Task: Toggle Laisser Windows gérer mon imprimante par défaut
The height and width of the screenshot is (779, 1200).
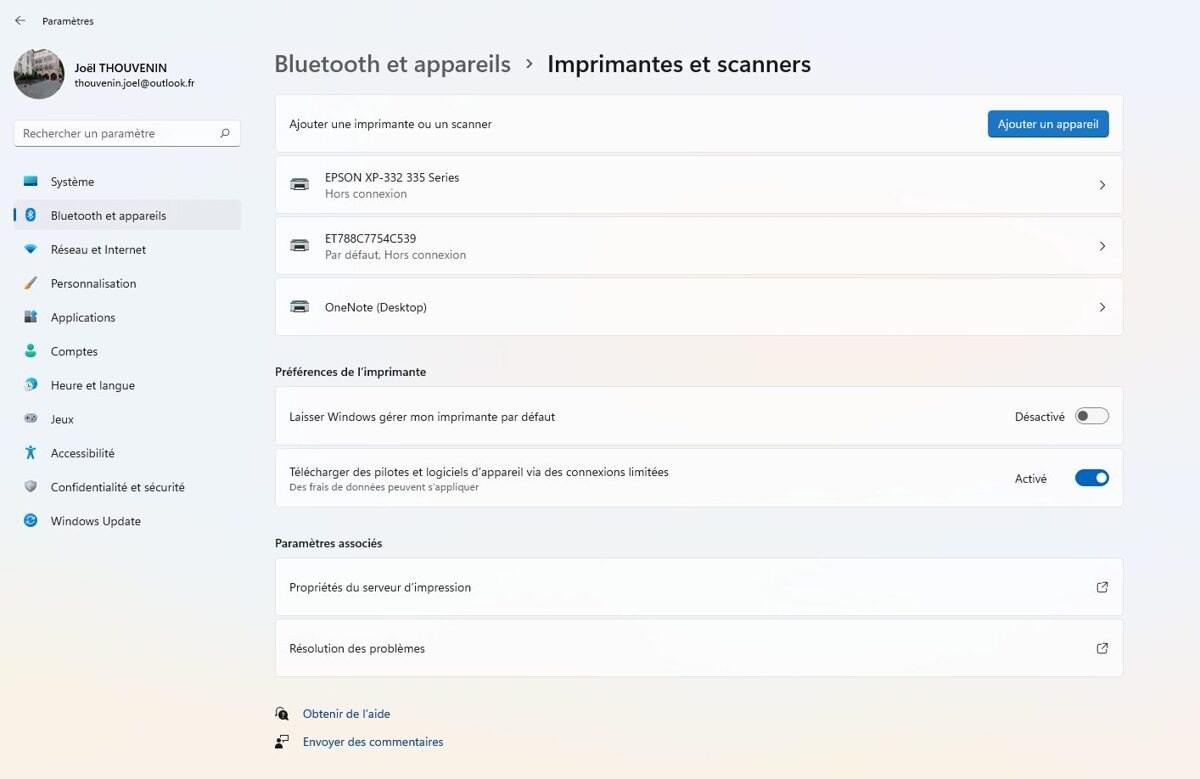Action: click(x=1092, y=416)
